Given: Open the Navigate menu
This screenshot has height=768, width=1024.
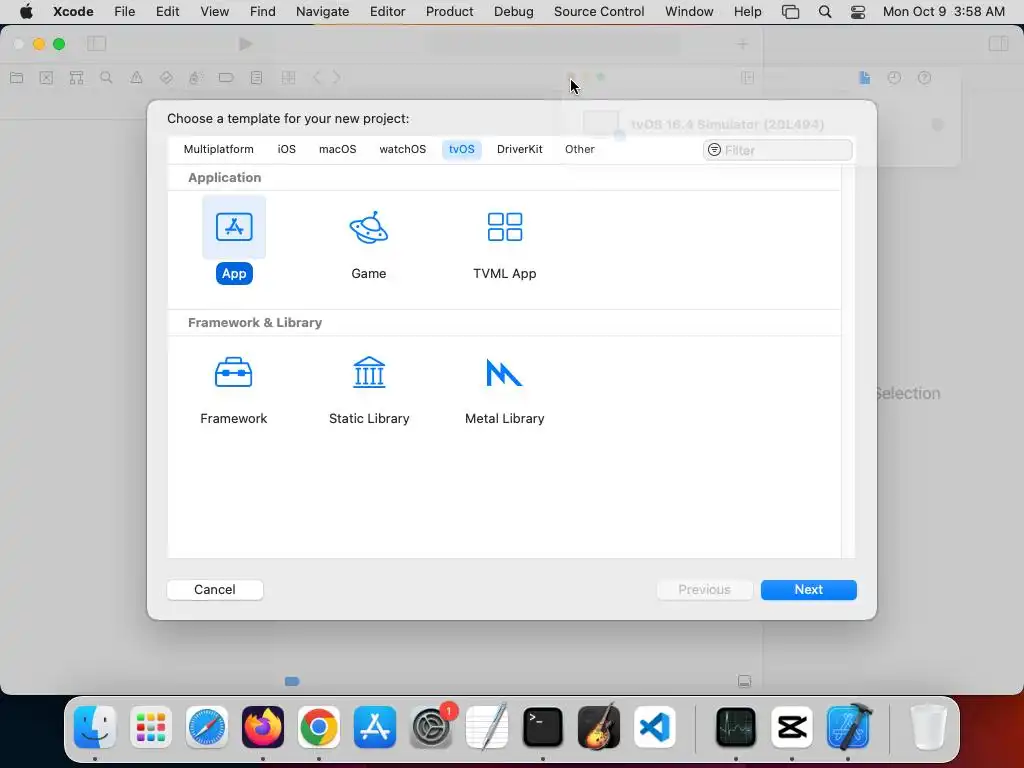Looking at the screenshot, I should [322, 11].
